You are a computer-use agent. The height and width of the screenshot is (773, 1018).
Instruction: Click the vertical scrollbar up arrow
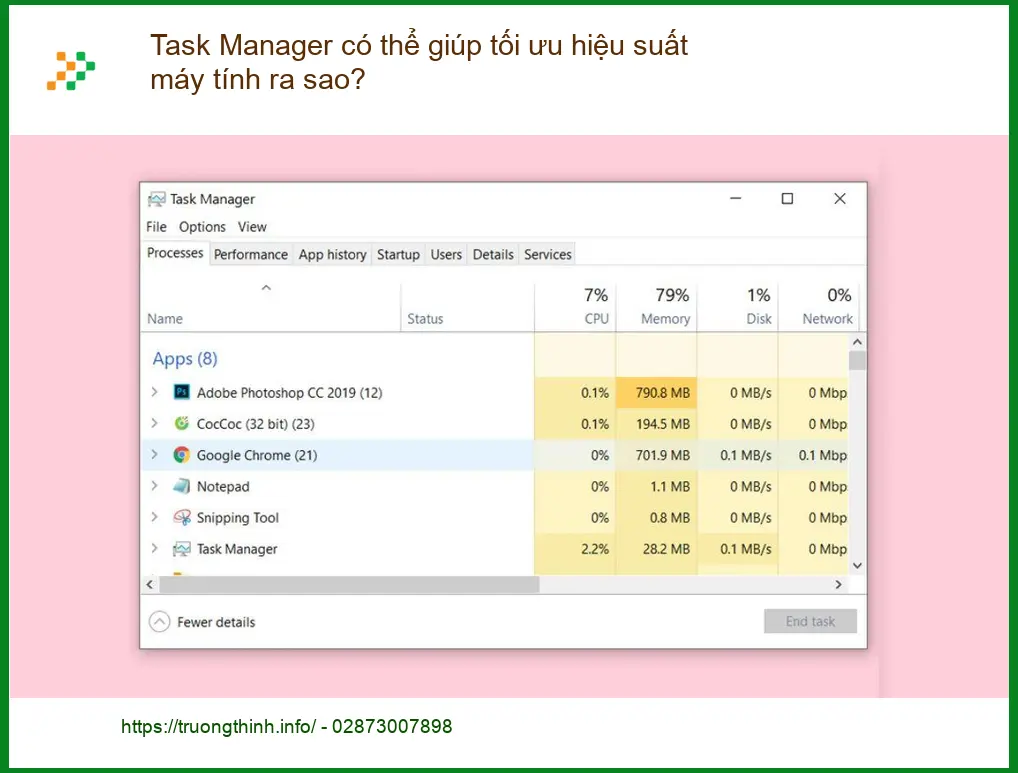click(x=857, y=342)
